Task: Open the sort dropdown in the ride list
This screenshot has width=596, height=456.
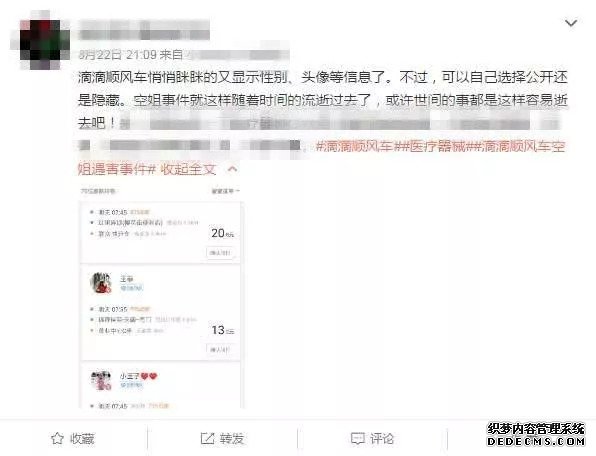Action: 225,191
